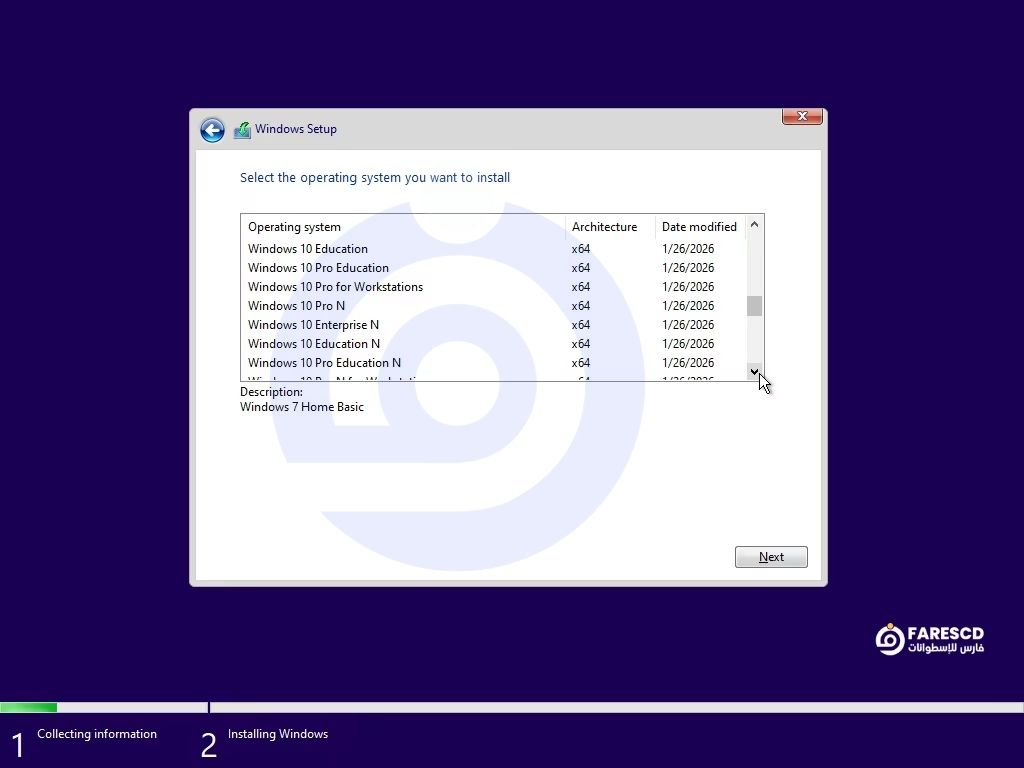Click the Installing Windows step label

tap(277, 734)
